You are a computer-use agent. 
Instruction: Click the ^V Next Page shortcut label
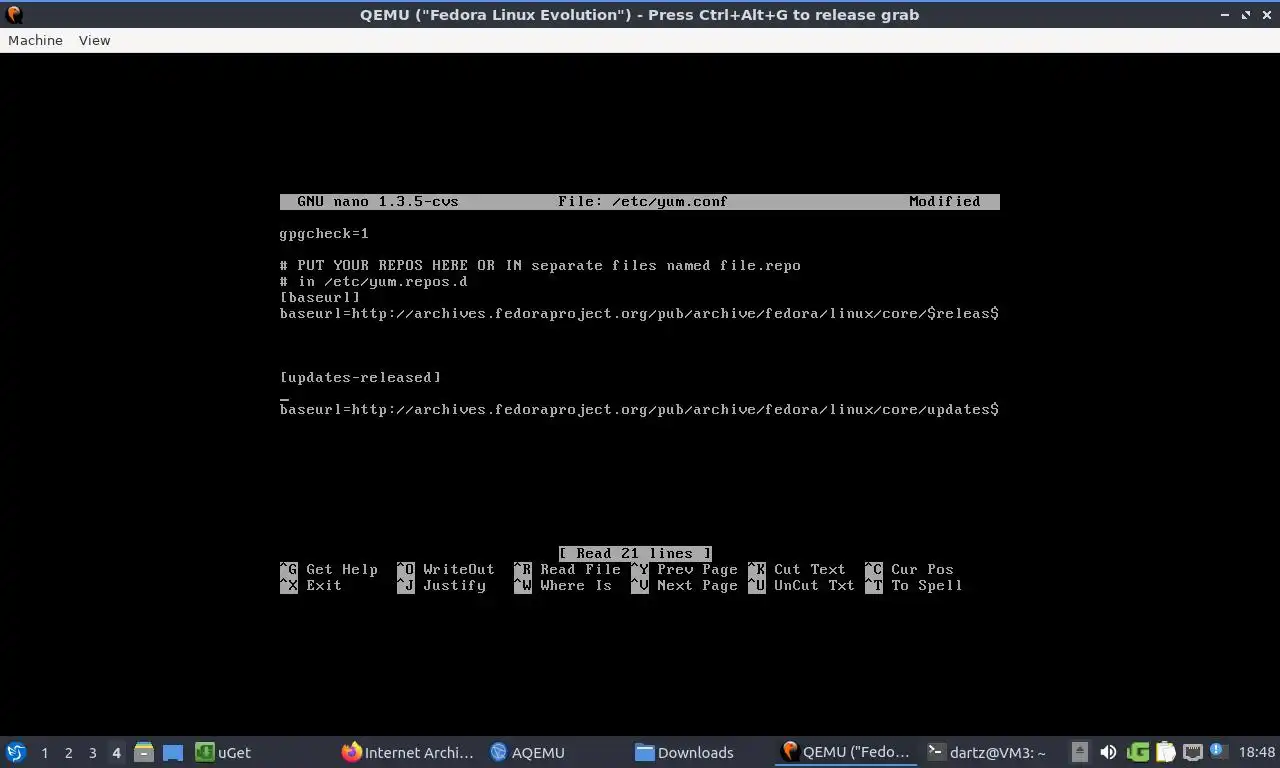684,585
